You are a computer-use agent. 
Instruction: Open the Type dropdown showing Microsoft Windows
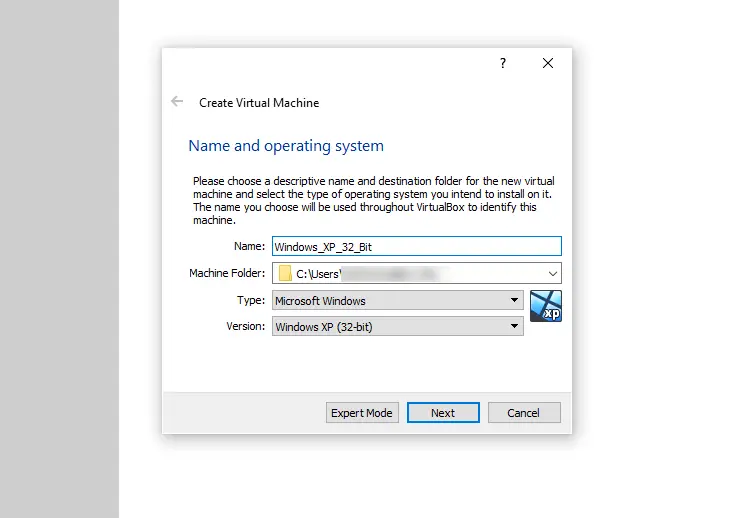pos(398,300)
